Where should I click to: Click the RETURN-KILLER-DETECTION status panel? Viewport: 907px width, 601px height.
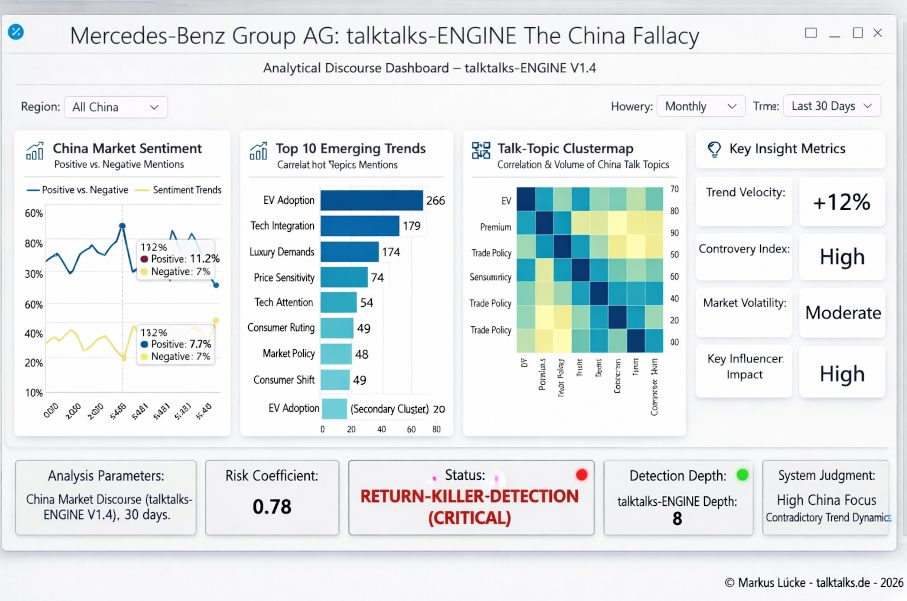pos(471,498)
